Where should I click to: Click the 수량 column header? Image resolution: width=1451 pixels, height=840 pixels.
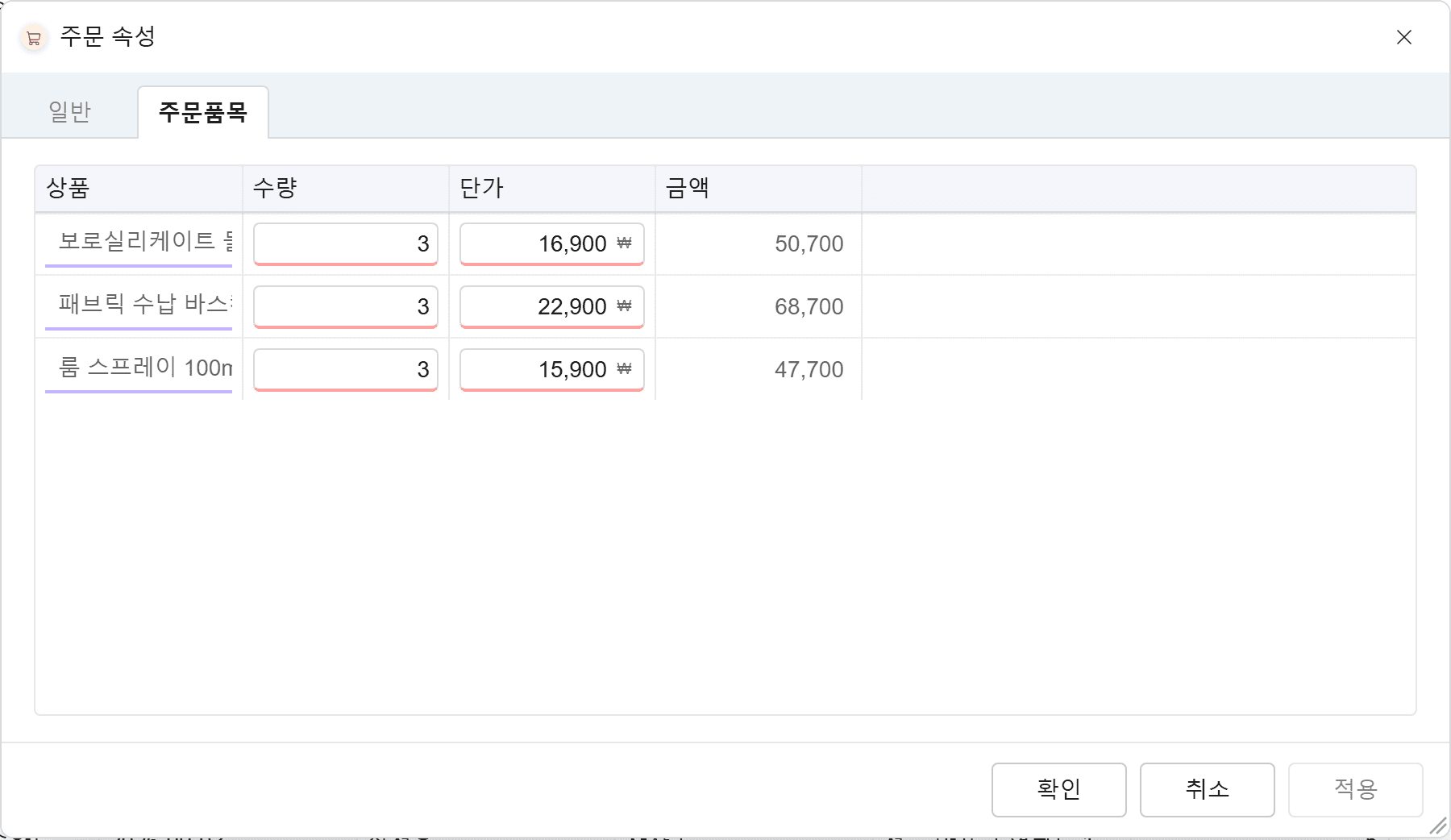(346, 189)
